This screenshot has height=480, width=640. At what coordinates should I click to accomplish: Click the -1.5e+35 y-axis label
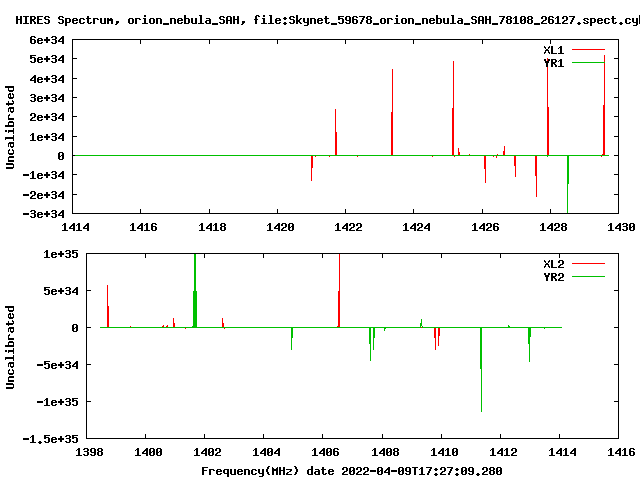pyautogui.click(x=51, y=439)
